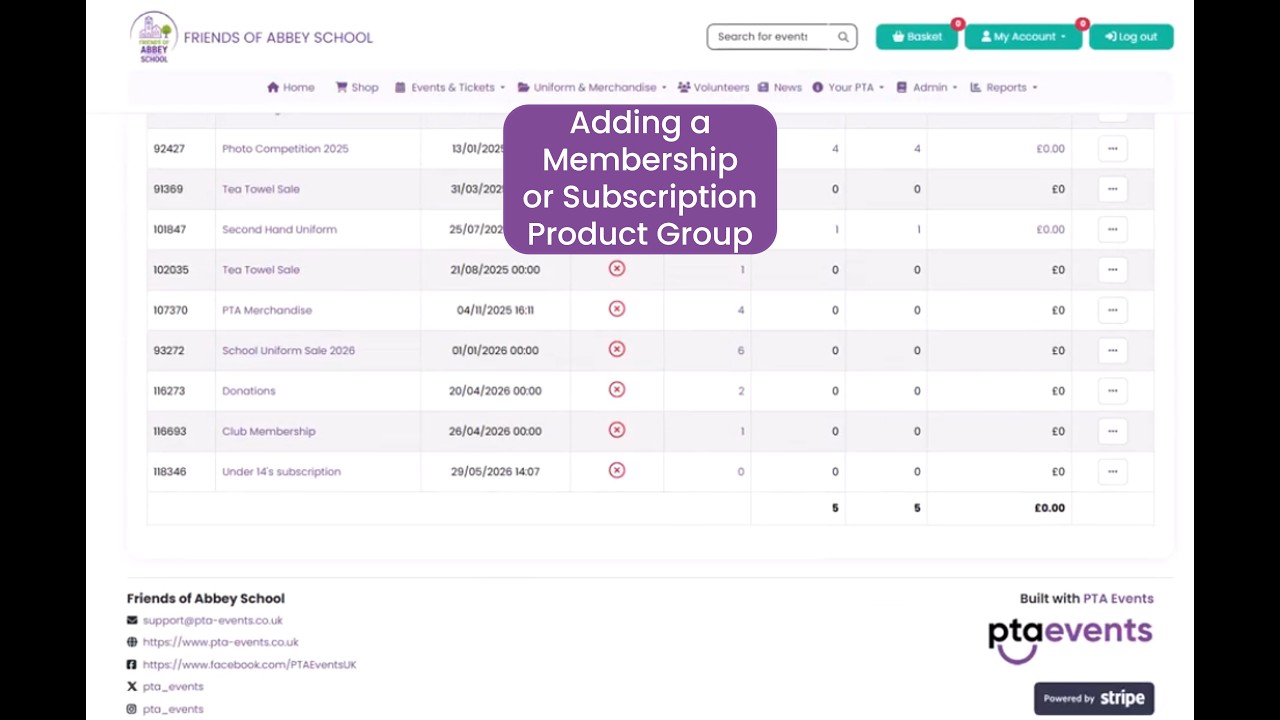Click the ptaevents footer logo
This screenshot has height=720, width=1280.
point(1070,641)
